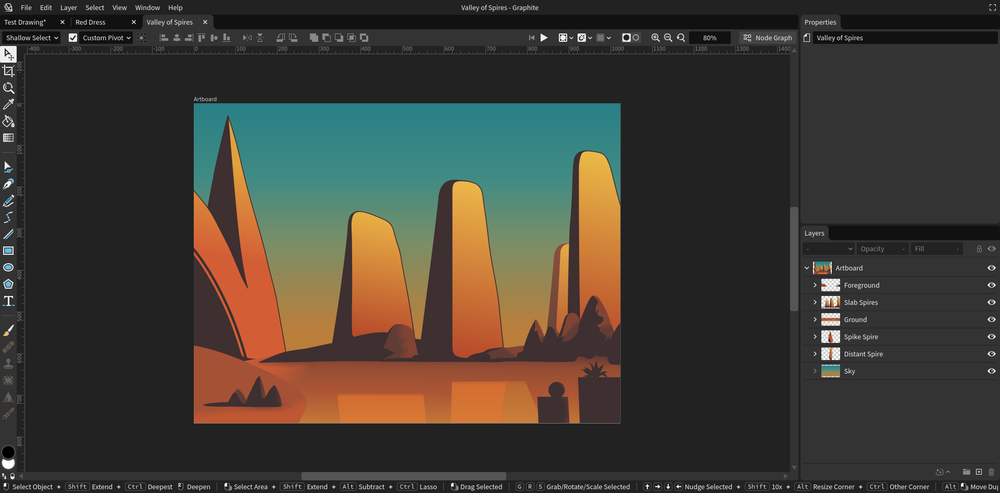Open the Shallow Select dropdown
Screen dimensions: 1000x493
31,38
